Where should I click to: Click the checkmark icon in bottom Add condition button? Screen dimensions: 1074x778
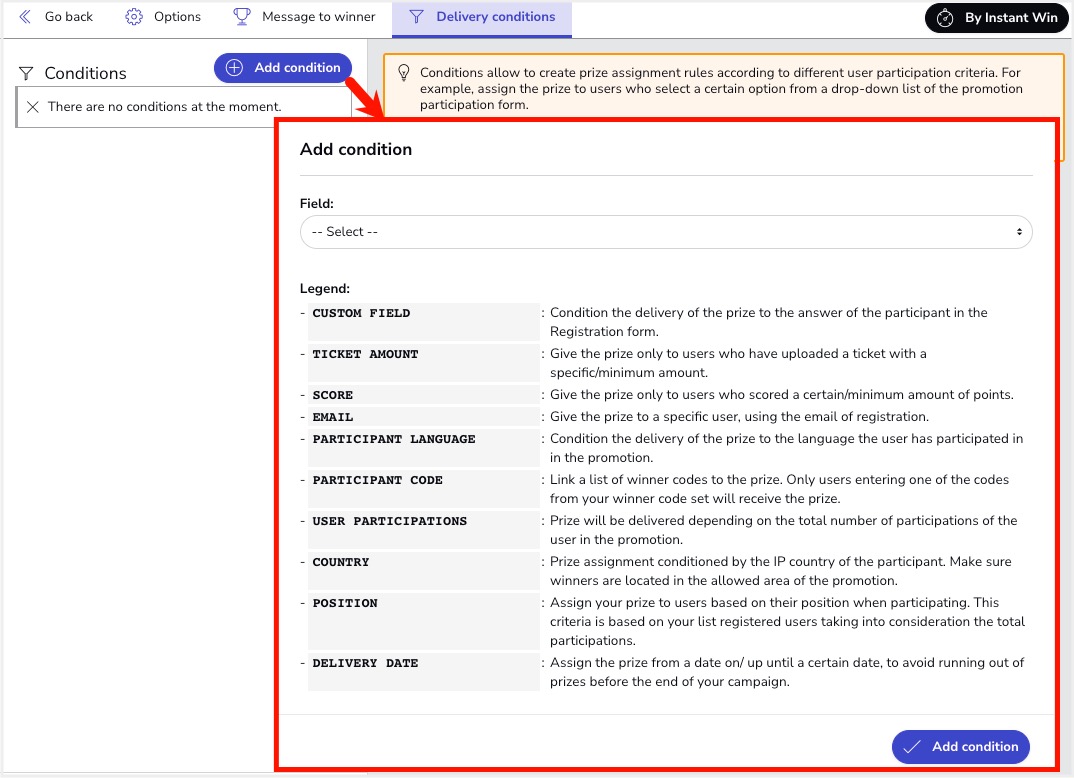(911, 747)
